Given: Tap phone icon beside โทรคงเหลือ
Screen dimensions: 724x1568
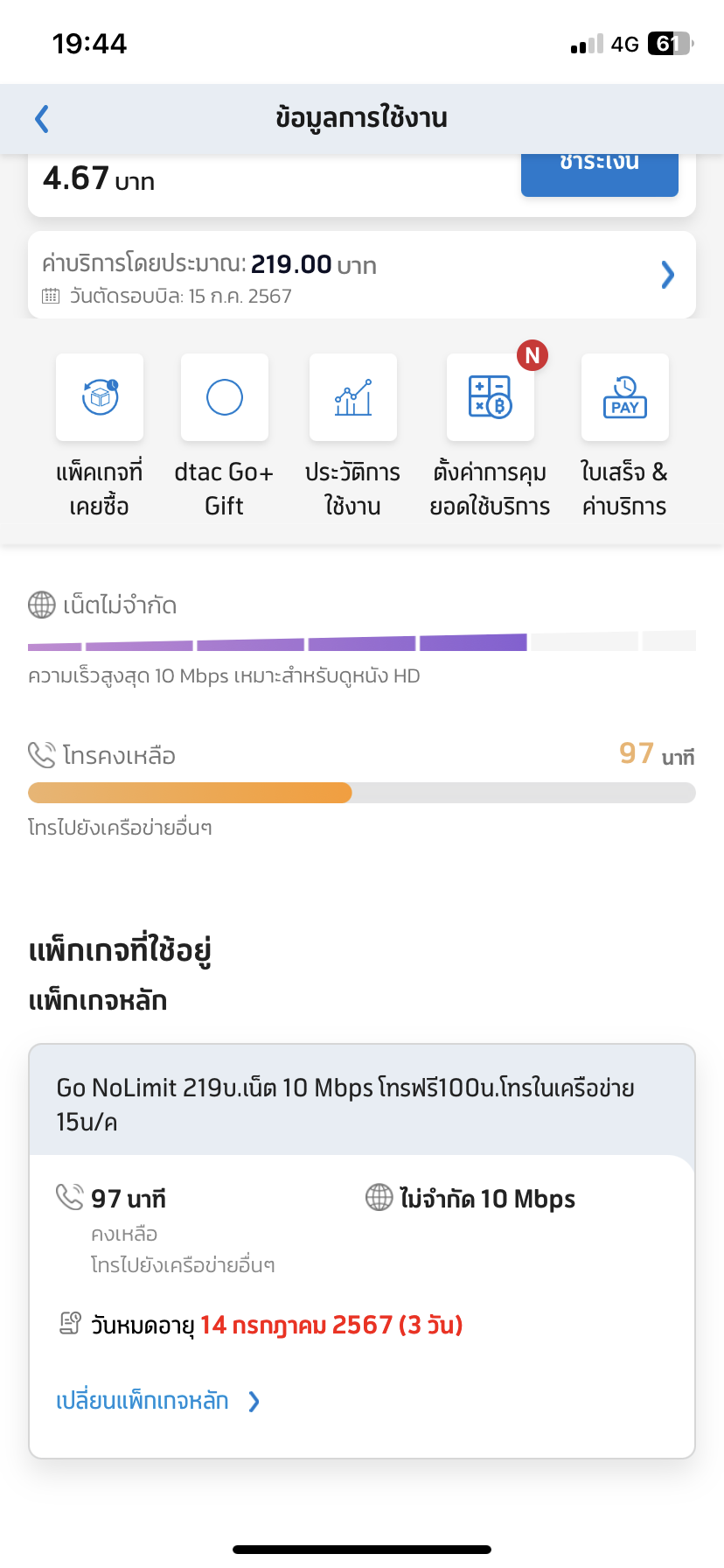Looking at the screenshot, I should (x=42, y=754).
